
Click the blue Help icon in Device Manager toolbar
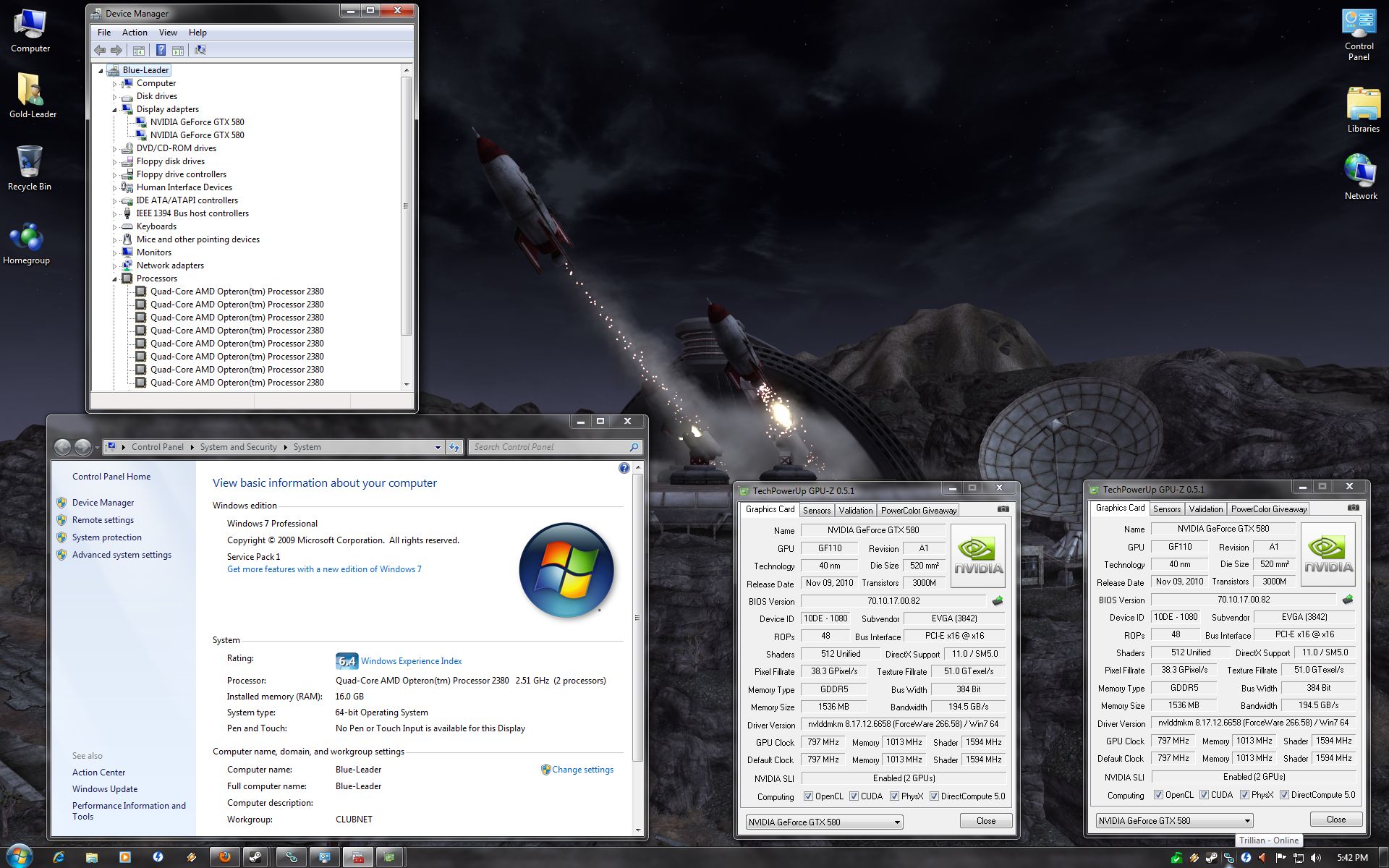pos(161,50)
